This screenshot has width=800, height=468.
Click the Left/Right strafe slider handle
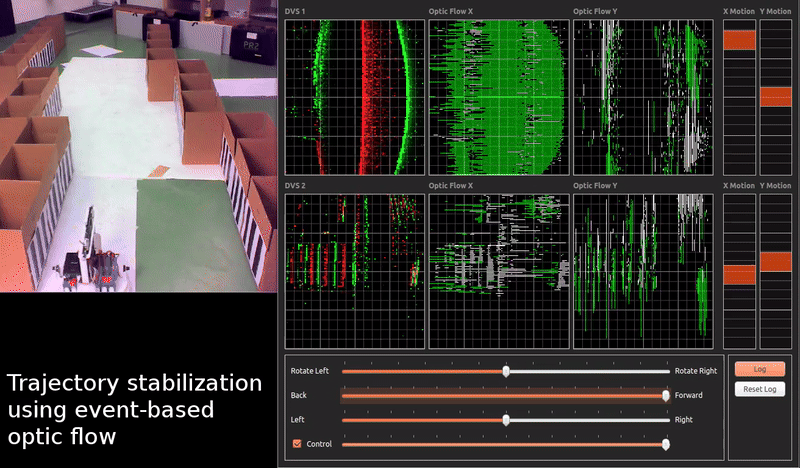[x=506, y=420]
